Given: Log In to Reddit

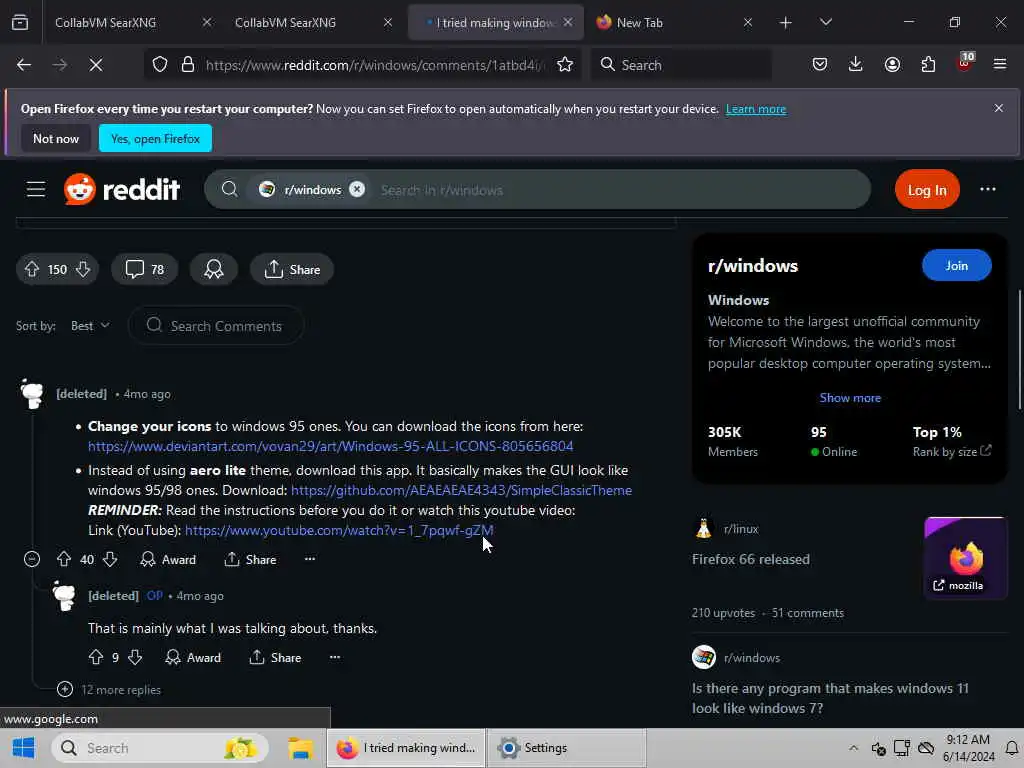Looking at the screenshot, I should pyautogui.click(x=927, y=189).
